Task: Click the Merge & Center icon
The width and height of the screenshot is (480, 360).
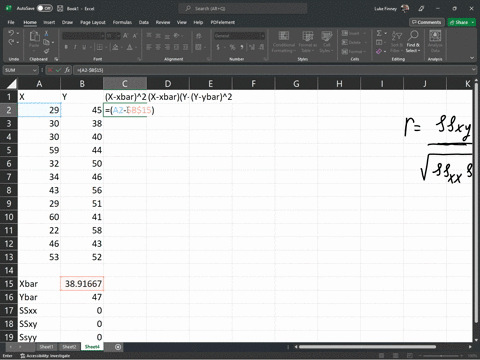Action: tap(198, 47)
